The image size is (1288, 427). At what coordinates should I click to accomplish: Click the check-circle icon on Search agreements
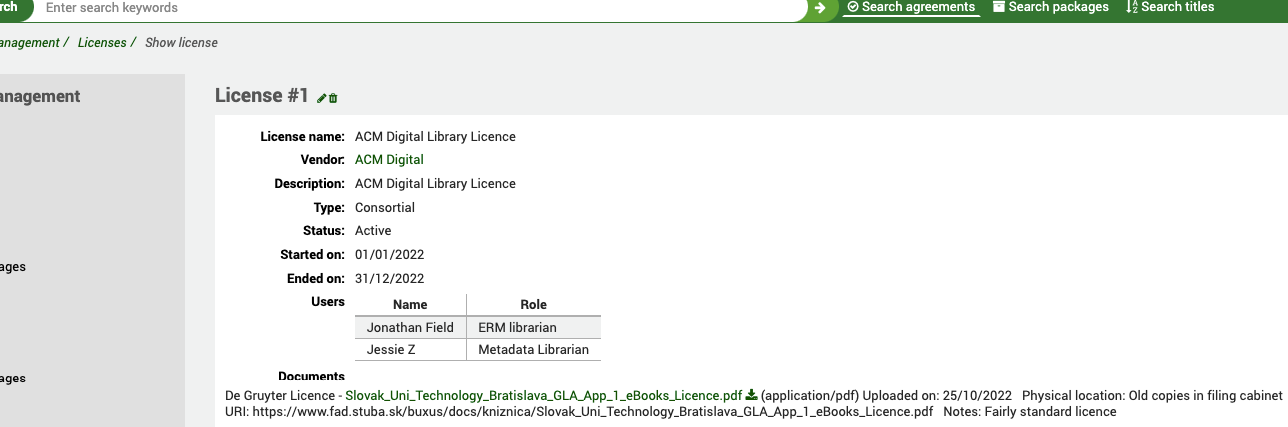coord(852,7)
